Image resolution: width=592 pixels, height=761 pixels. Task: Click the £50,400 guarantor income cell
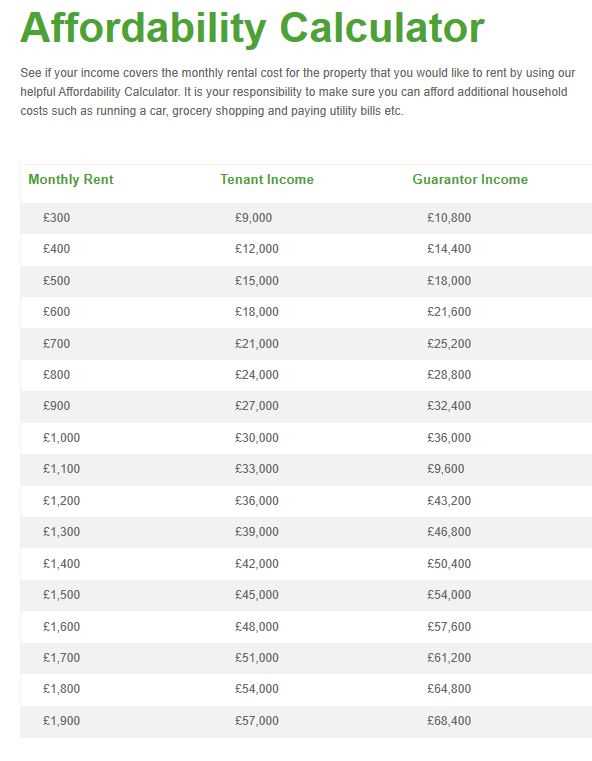coord(449,564)
